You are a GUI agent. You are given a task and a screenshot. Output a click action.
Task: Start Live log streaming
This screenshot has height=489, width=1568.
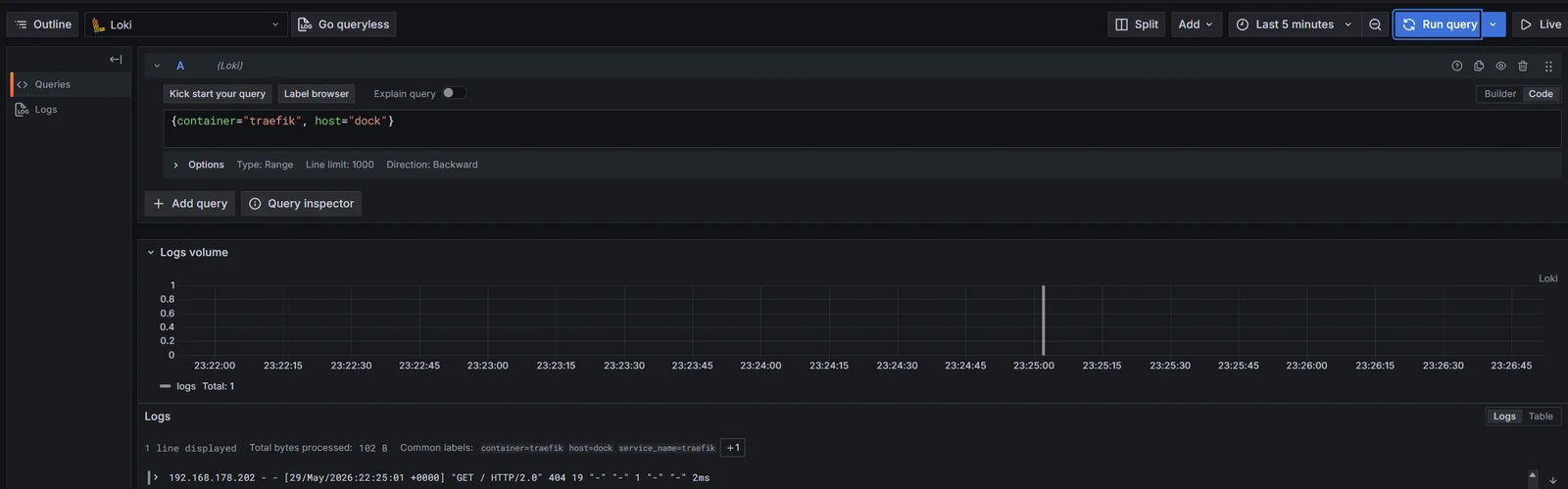[x=1541, y=24]
